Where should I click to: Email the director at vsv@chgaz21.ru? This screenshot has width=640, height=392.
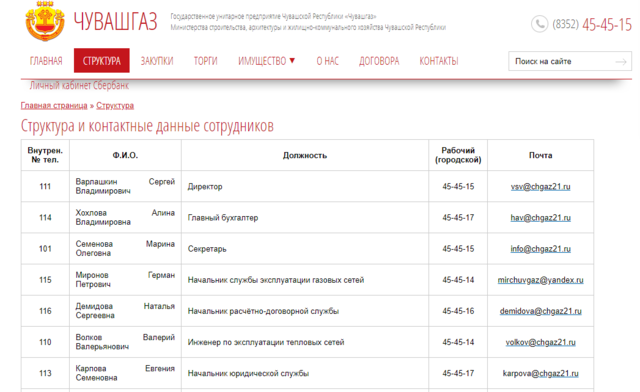[x=540, y=187]
